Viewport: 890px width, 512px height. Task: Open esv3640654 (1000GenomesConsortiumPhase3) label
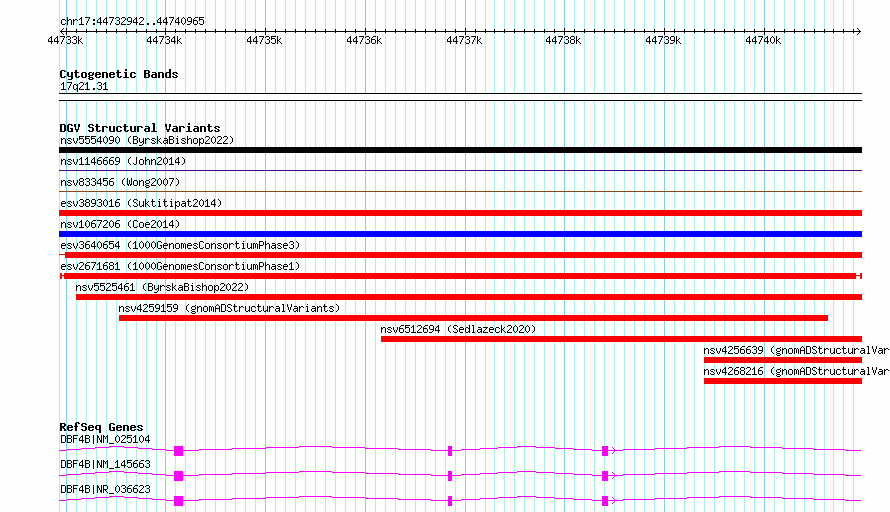pos(179,245)
